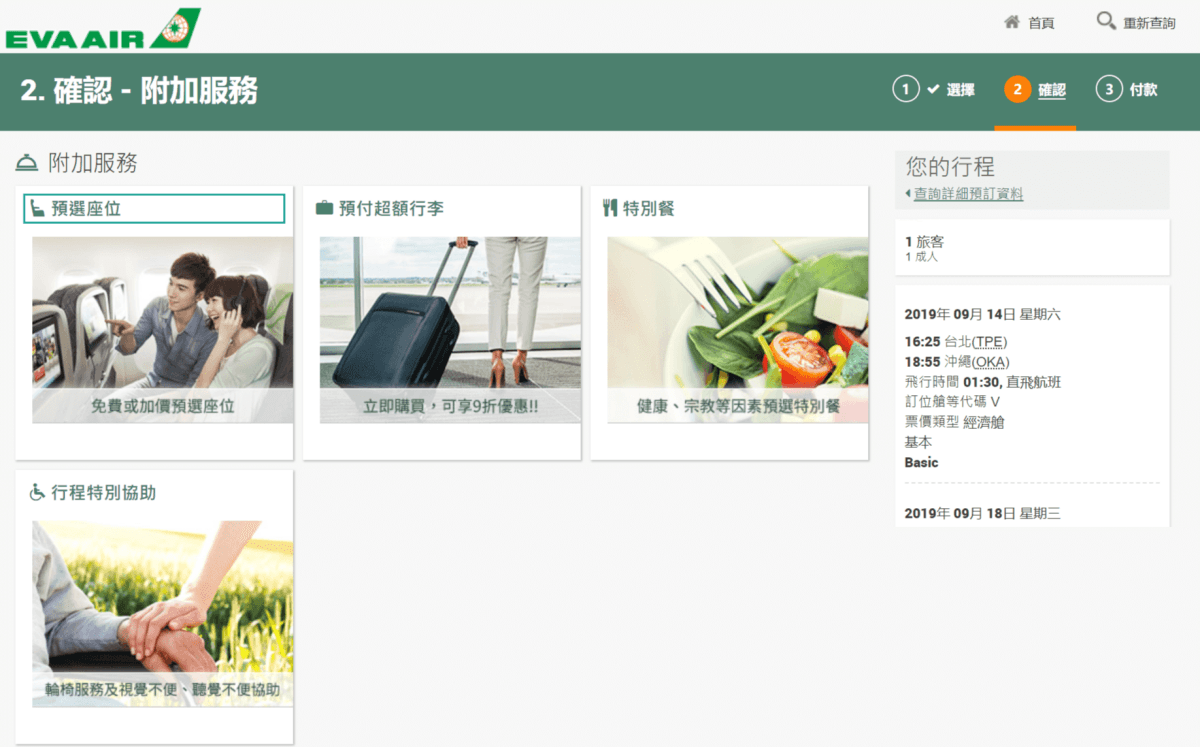Click the fork and knife icon beside 特別餐

610,208
